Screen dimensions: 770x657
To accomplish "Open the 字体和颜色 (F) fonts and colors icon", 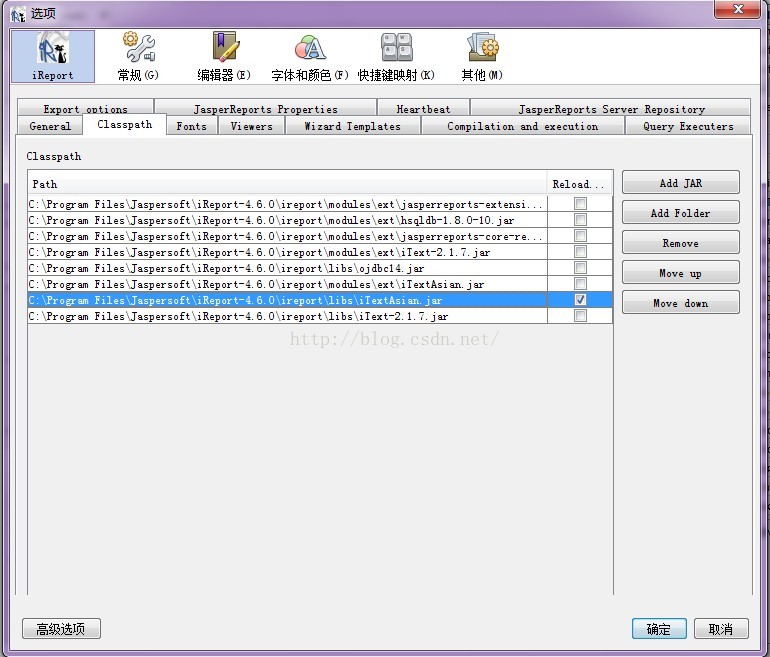I will coord(310,56).
